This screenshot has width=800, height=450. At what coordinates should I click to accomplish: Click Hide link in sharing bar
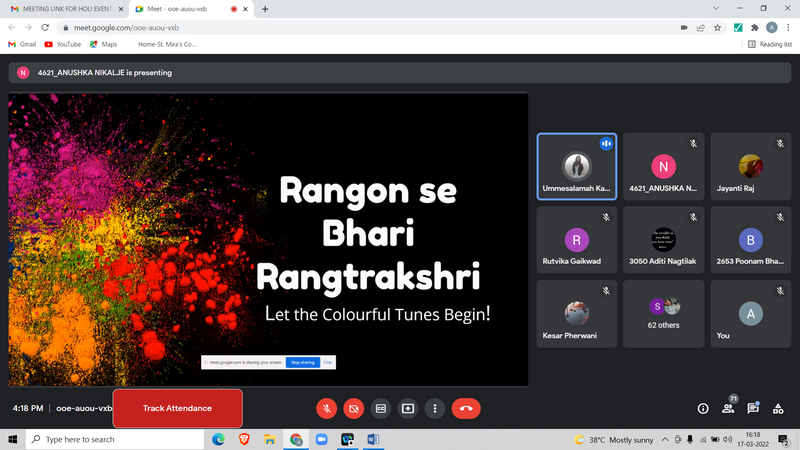click(328, 362)
